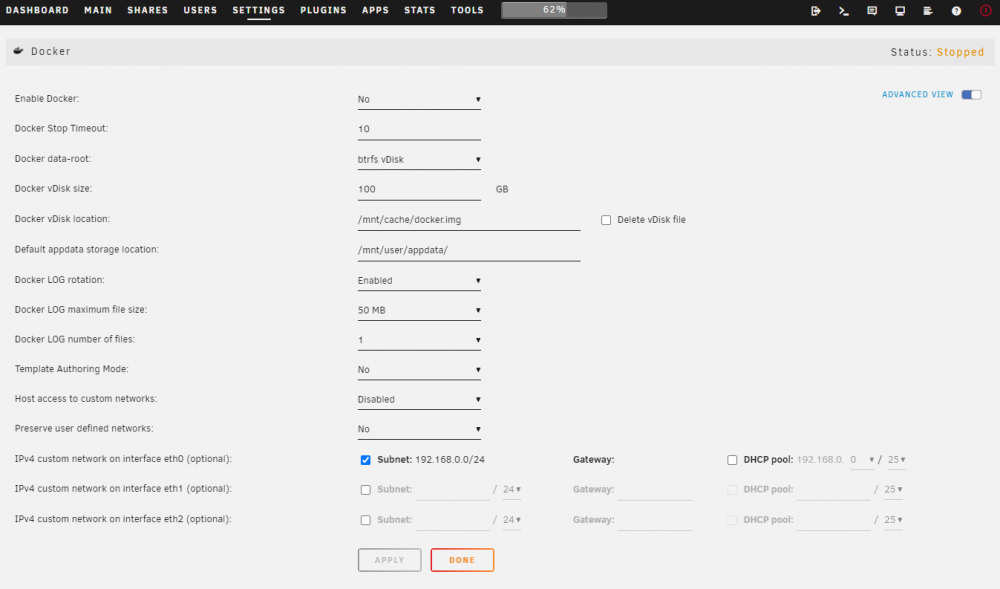Viewport: 1000px width, 589px height.
Task: Go to the Dashboard menu
Action: pyautogui.click(x=37, y=10)
